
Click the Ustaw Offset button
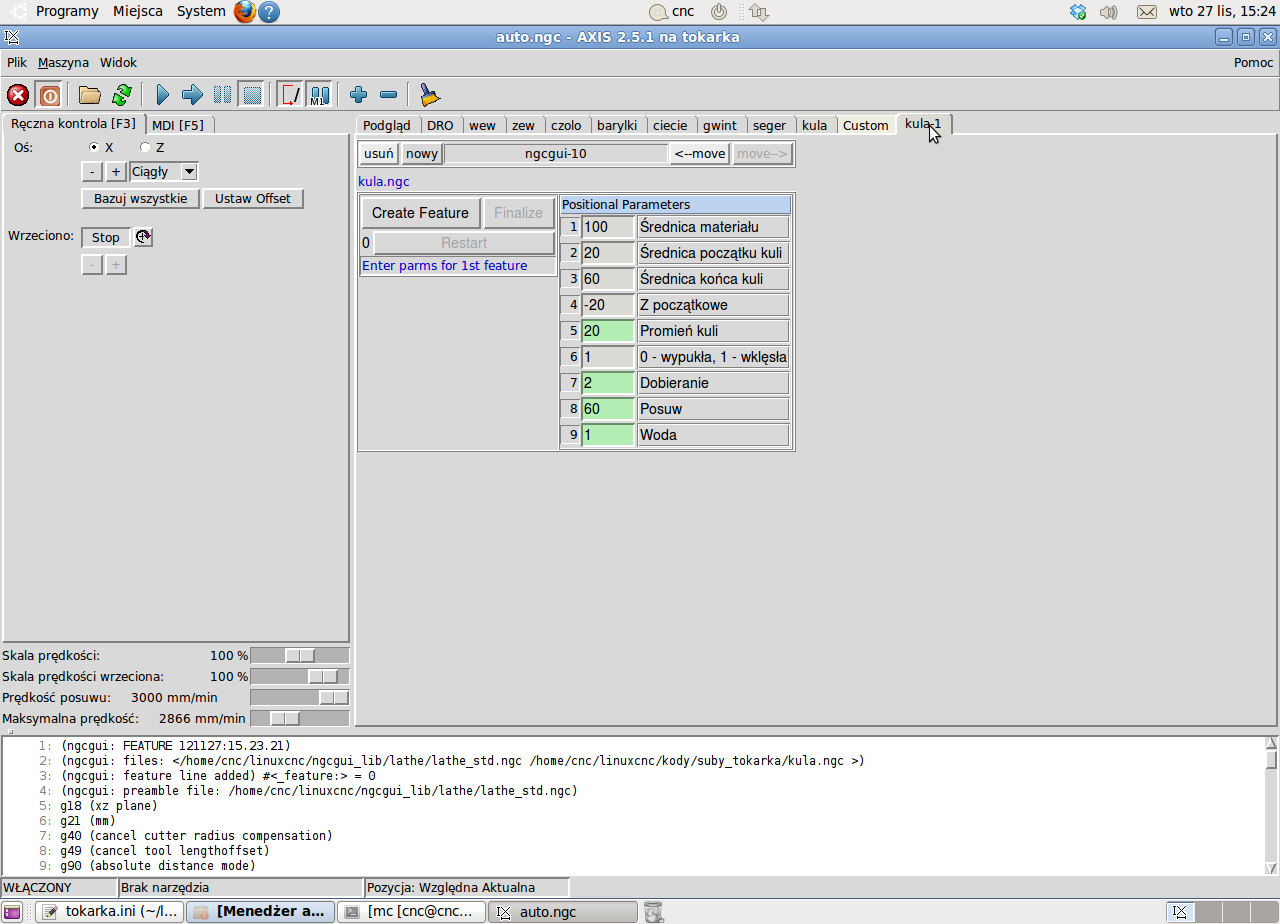(x=253, y=198)
